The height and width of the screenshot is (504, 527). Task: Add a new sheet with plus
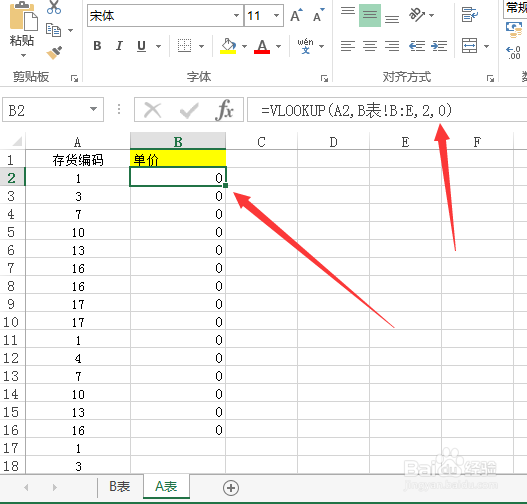pyautogui.click(x=231, y=488)
